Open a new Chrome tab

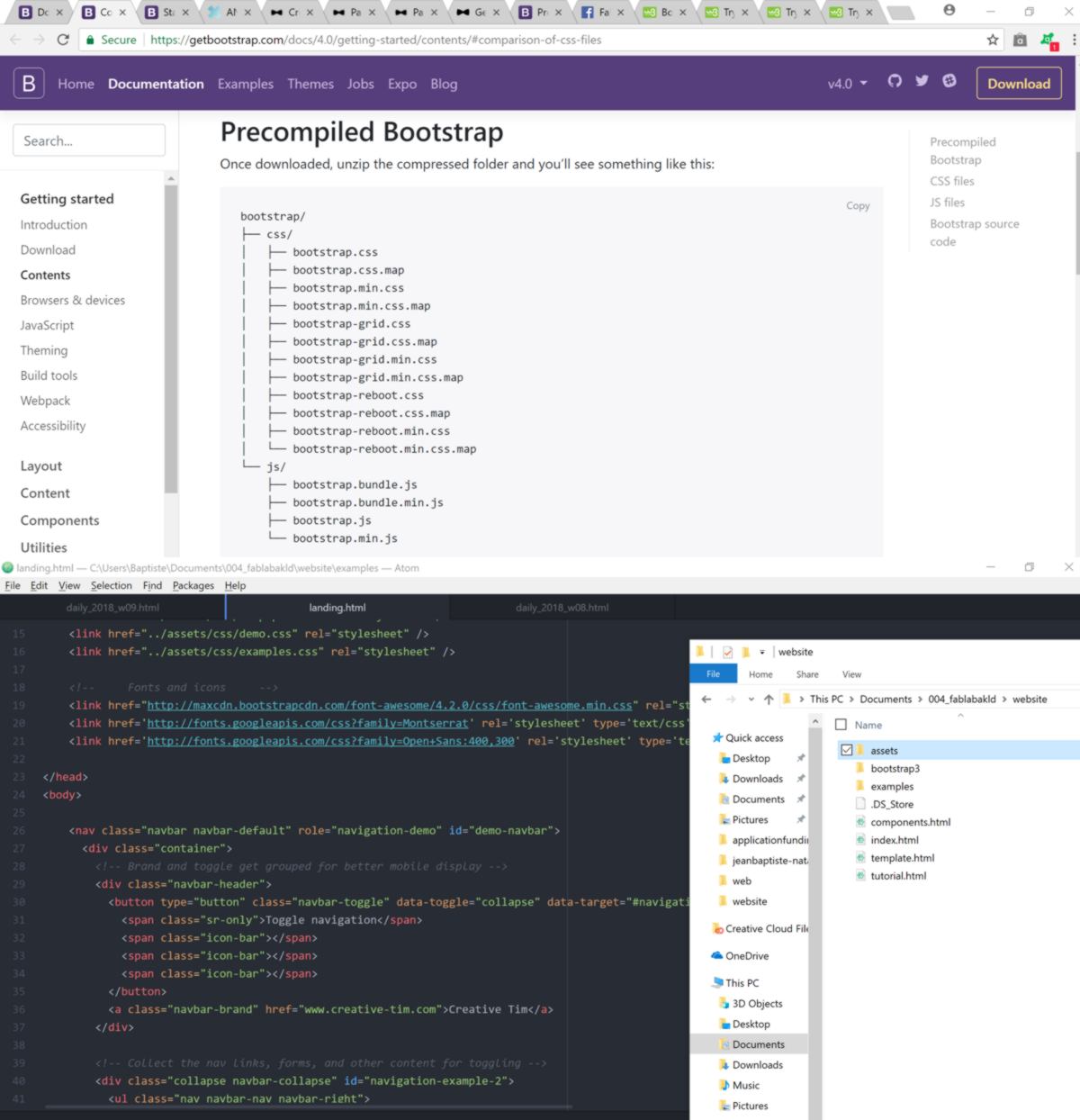[x=900, y=13]
